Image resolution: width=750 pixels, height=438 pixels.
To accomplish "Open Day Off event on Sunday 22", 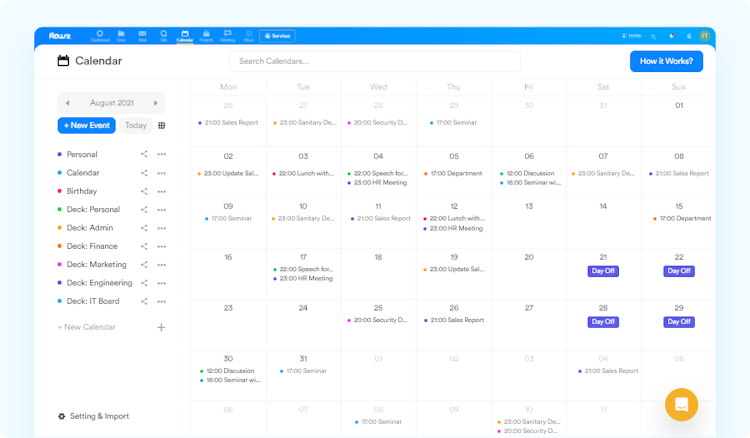I will 679,271.
